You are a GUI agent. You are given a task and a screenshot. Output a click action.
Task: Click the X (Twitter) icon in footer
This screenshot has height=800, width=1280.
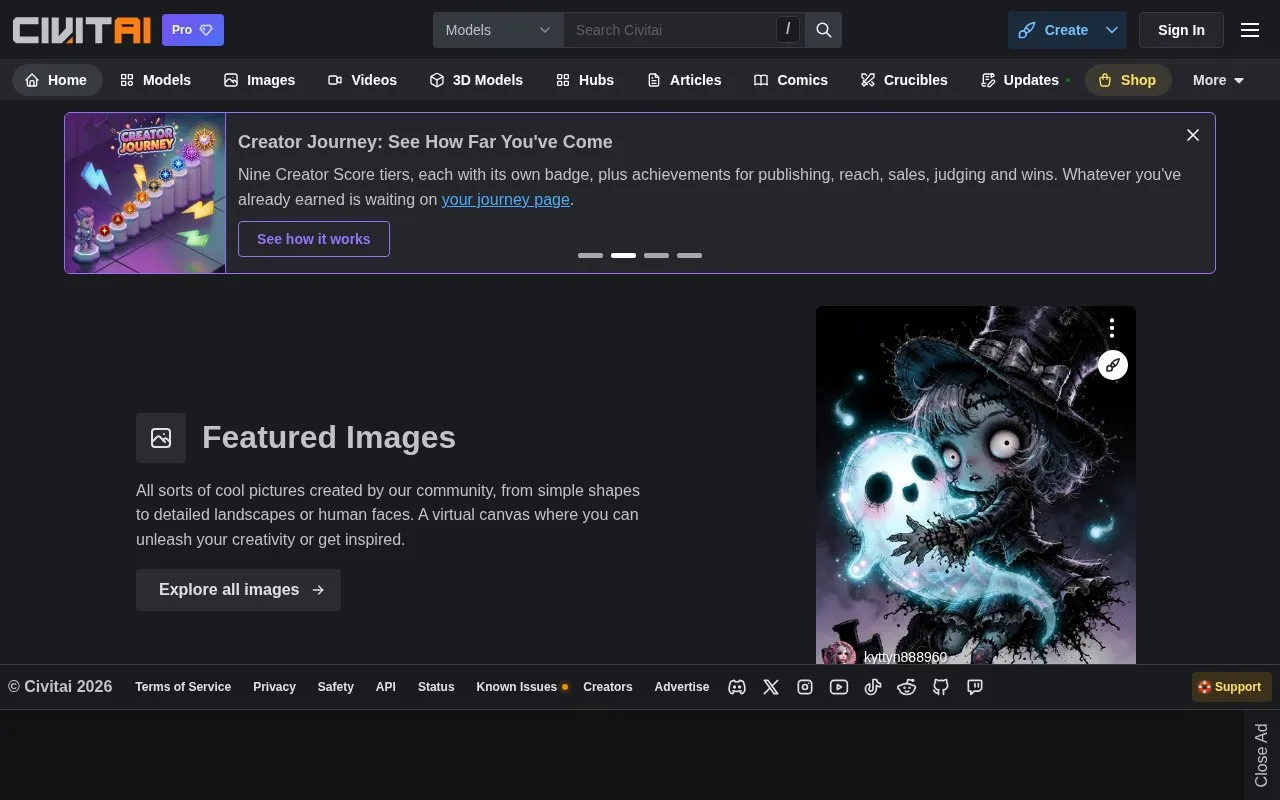771,687
